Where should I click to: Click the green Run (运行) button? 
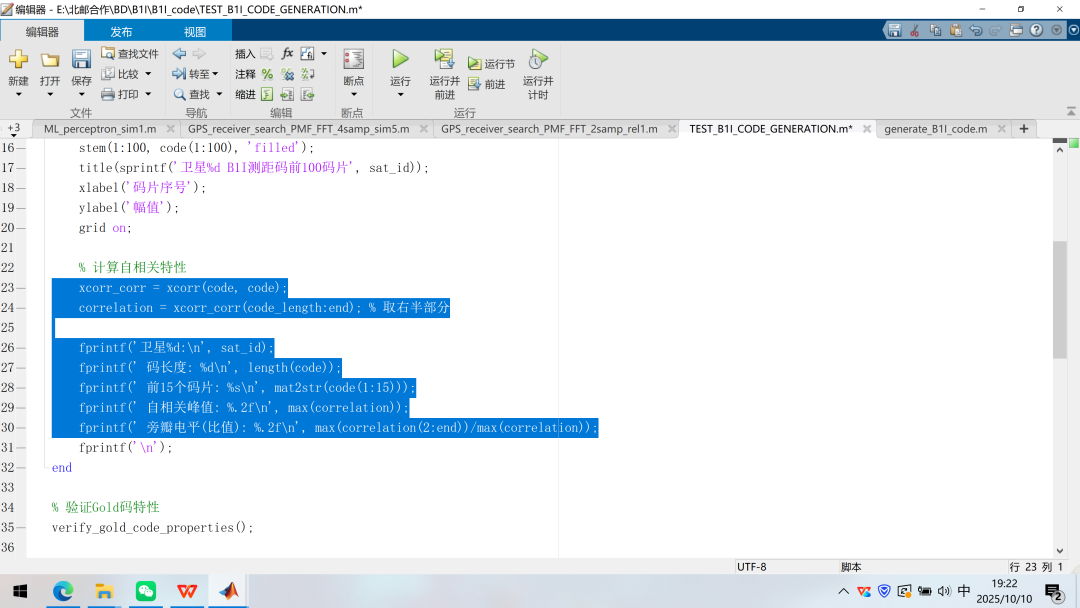click(x=400, y=60)
